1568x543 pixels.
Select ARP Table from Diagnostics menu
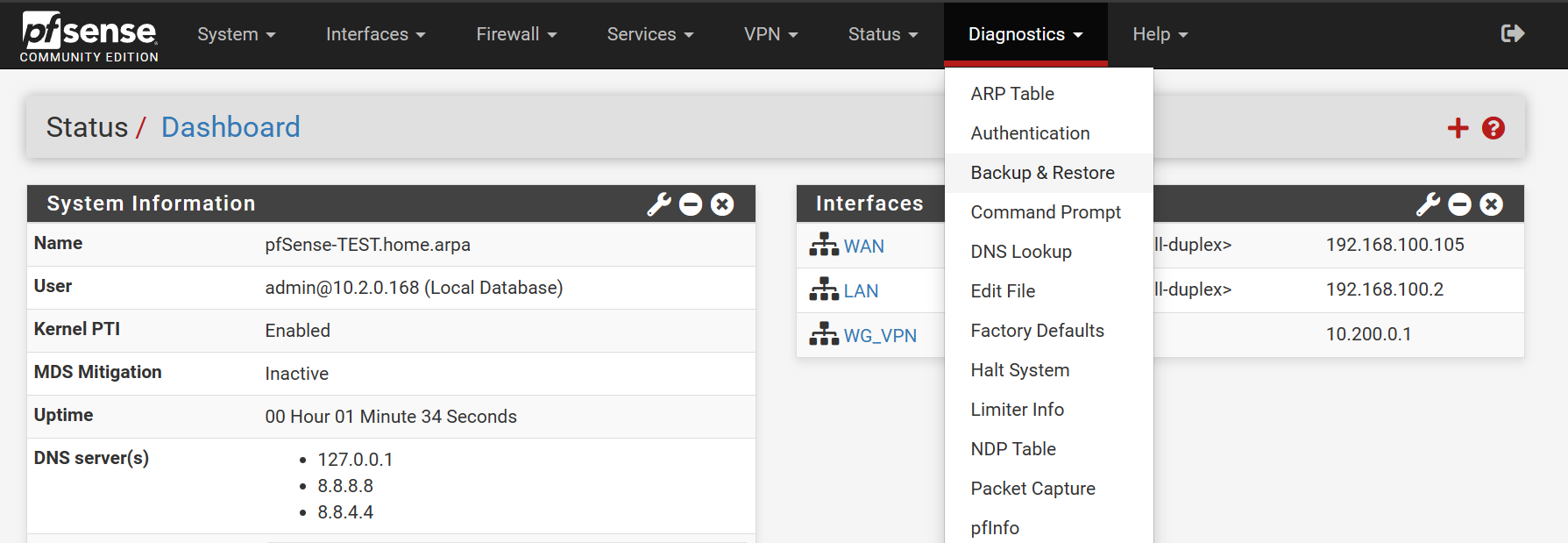tap(1049, 94)
